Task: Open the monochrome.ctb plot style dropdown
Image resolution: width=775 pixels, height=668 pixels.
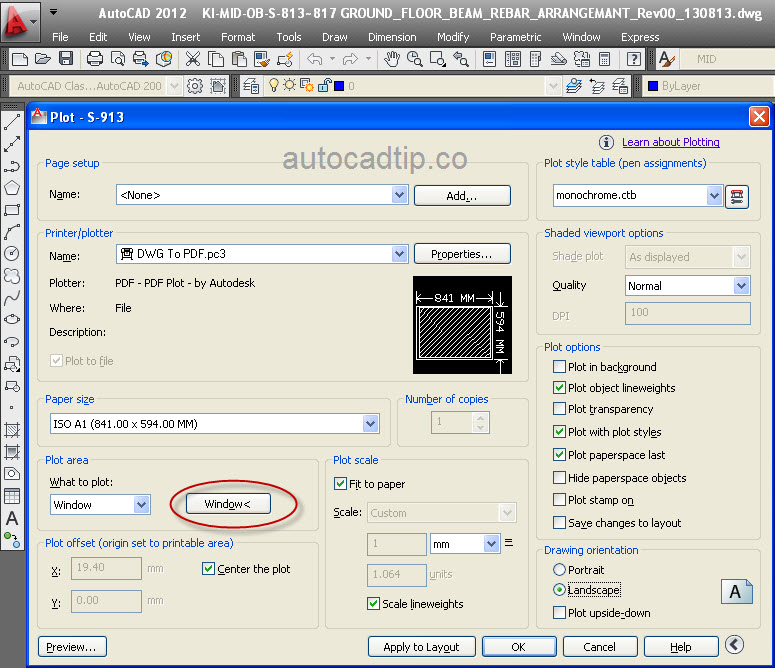Action: (x=714, y=196)
